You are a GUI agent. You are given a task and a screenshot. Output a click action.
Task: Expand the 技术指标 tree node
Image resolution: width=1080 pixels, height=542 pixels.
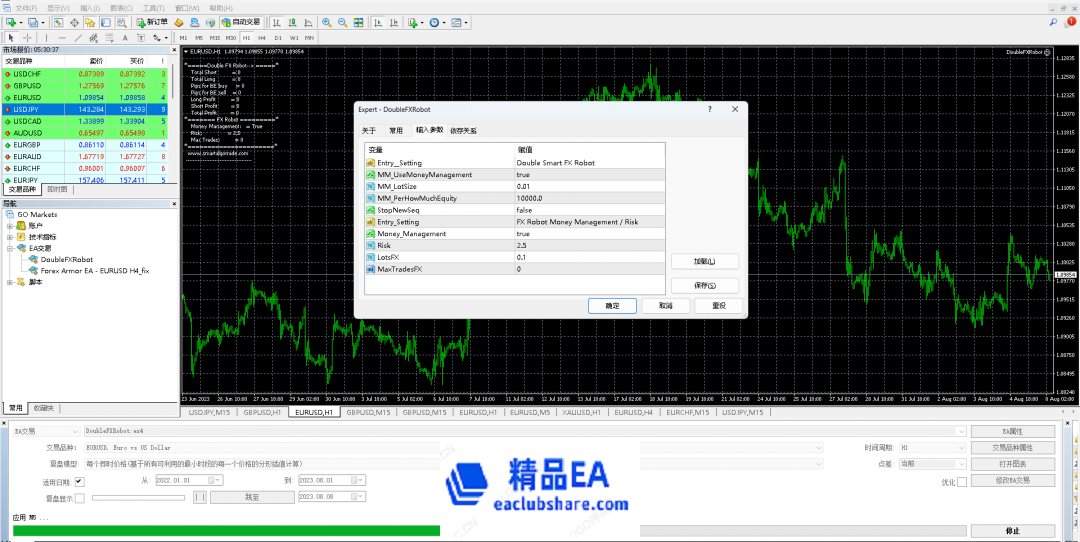point(10,236)
